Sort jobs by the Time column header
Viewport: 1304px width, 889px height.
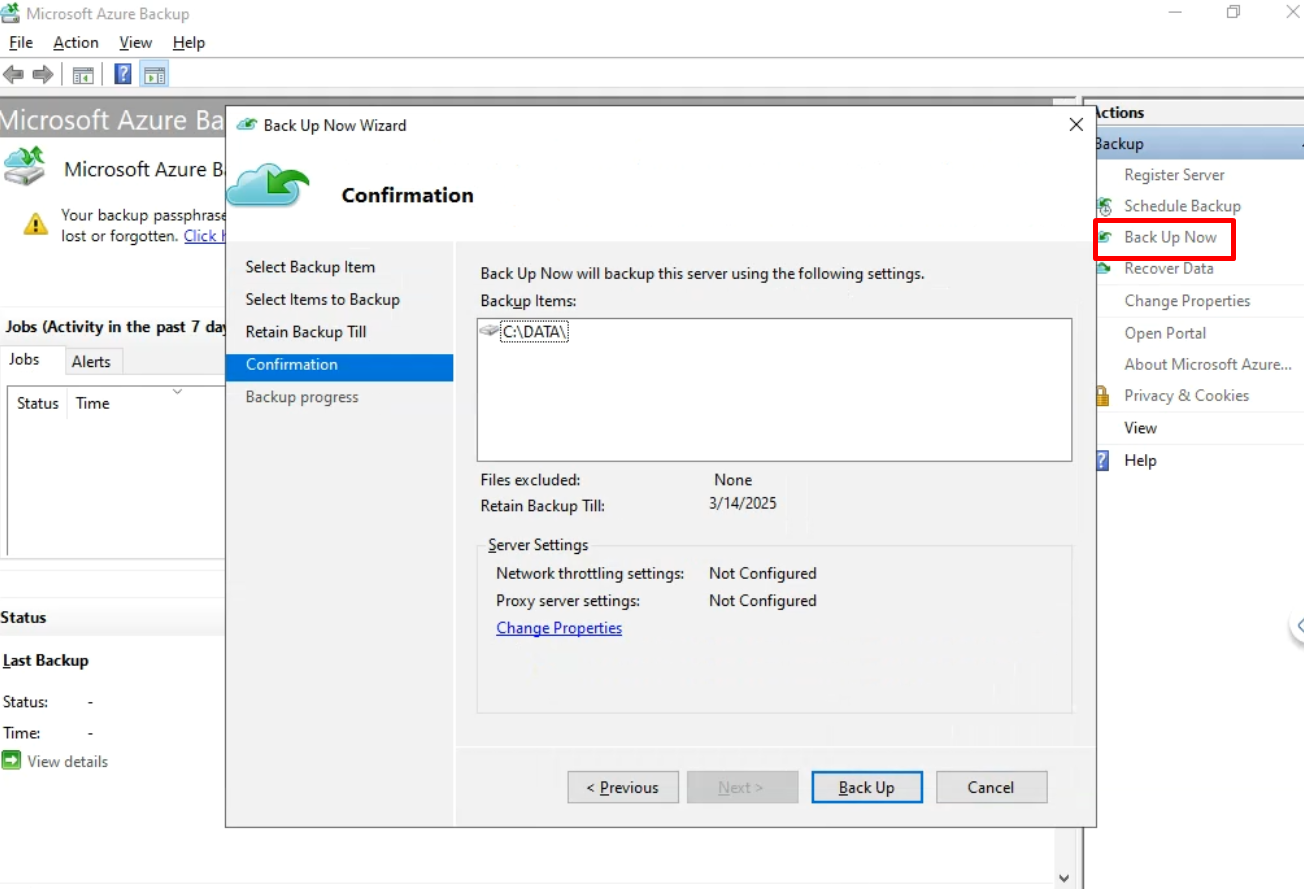tap(93, 403)
